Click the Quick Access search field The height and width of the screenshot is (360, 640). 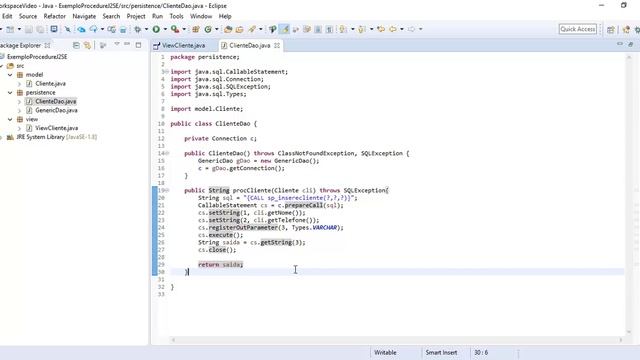pyautogui.click(x=578, y=29)
